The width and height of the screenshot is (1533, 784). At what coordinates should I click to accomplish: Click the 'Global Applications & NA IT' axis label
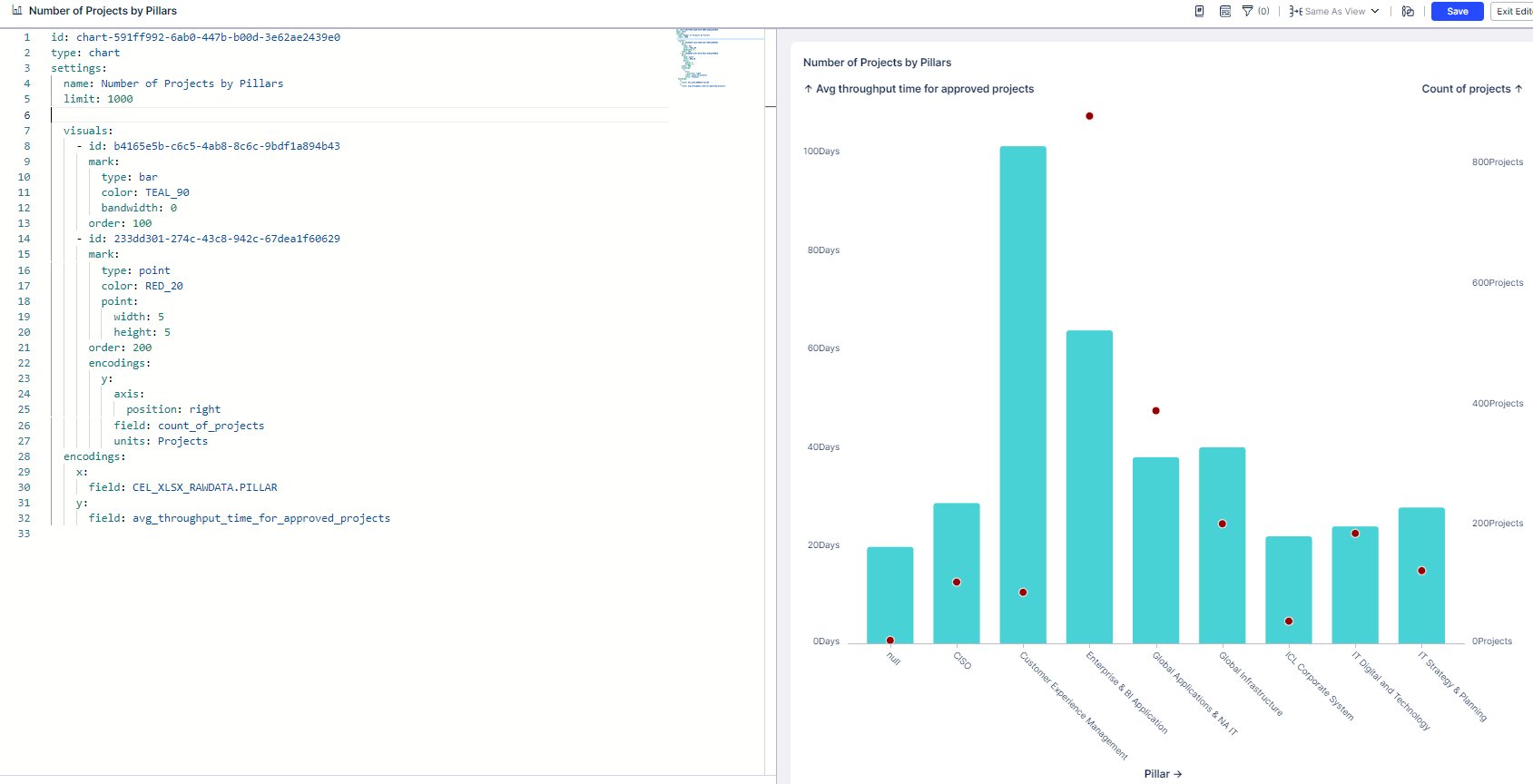coord(1195,693)
